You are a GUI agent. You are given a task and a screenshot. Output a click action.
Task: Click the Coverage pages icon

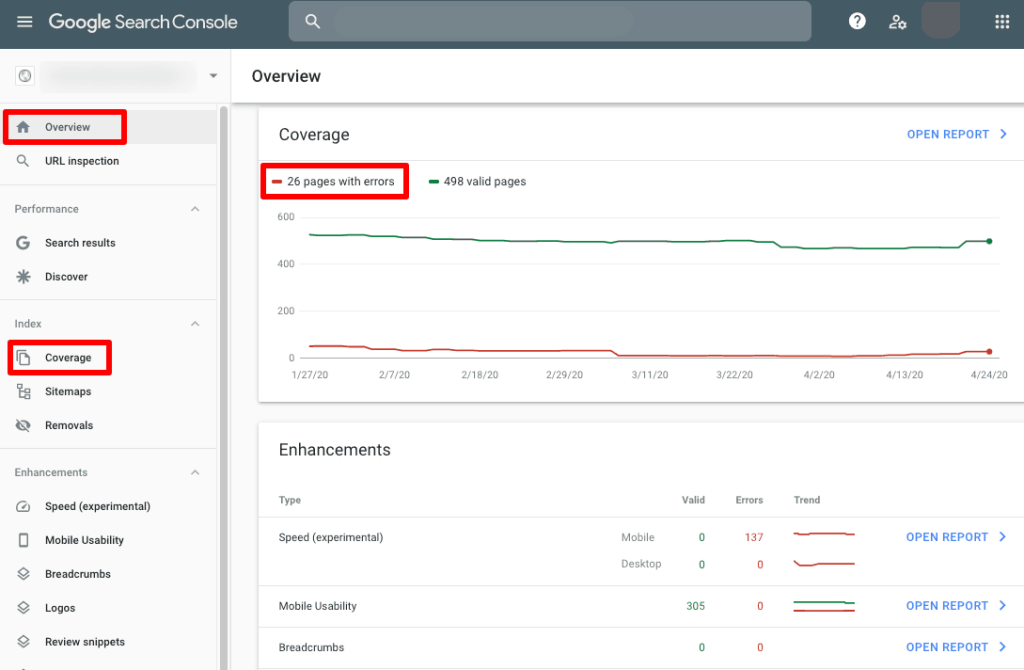pyautogui.click(x=24, y=358)
